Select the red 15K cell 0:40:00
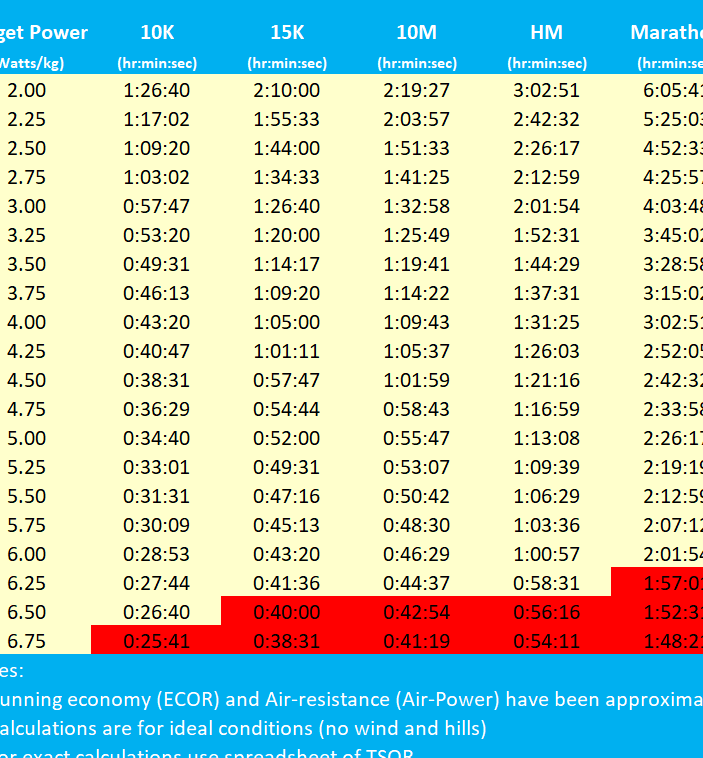Image resolution: width=703 pixels, height=758 pixels. click(x=287, y=612)
